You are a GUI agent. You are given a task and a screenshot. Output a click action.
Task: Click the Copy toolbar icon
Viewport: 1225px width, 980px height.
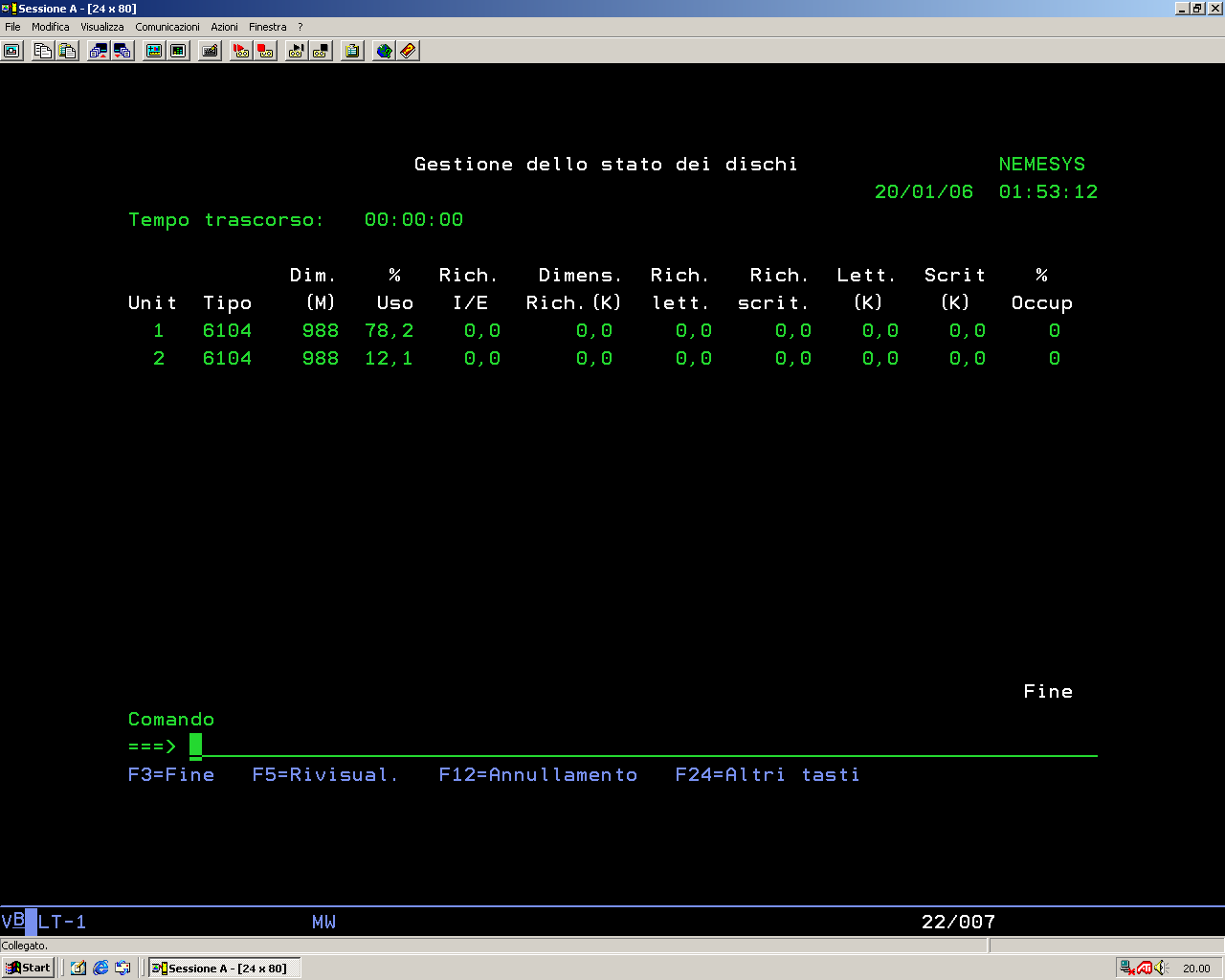point(43,51)
